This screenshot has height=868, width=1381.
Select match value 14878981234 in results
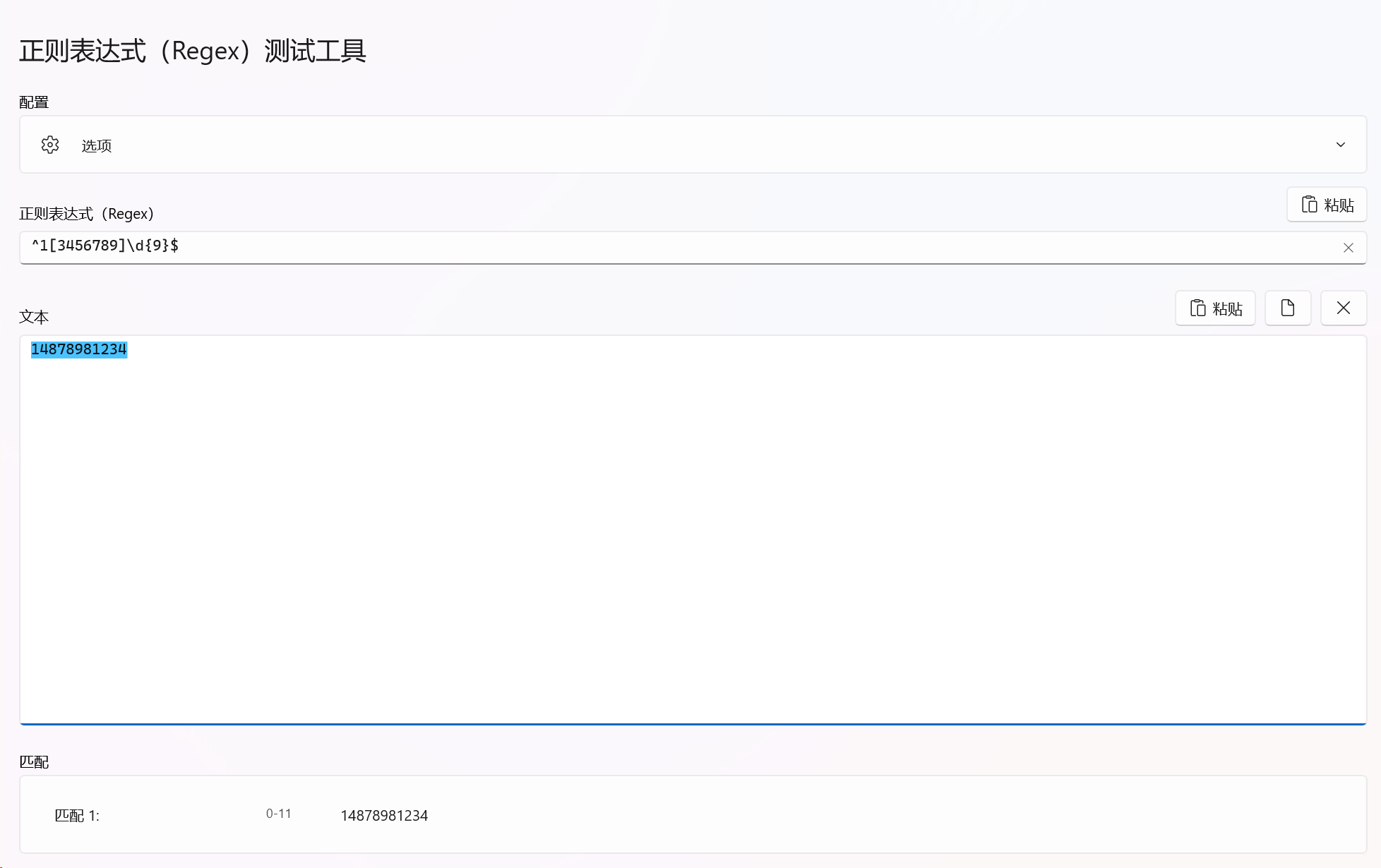tap(384, 815)
